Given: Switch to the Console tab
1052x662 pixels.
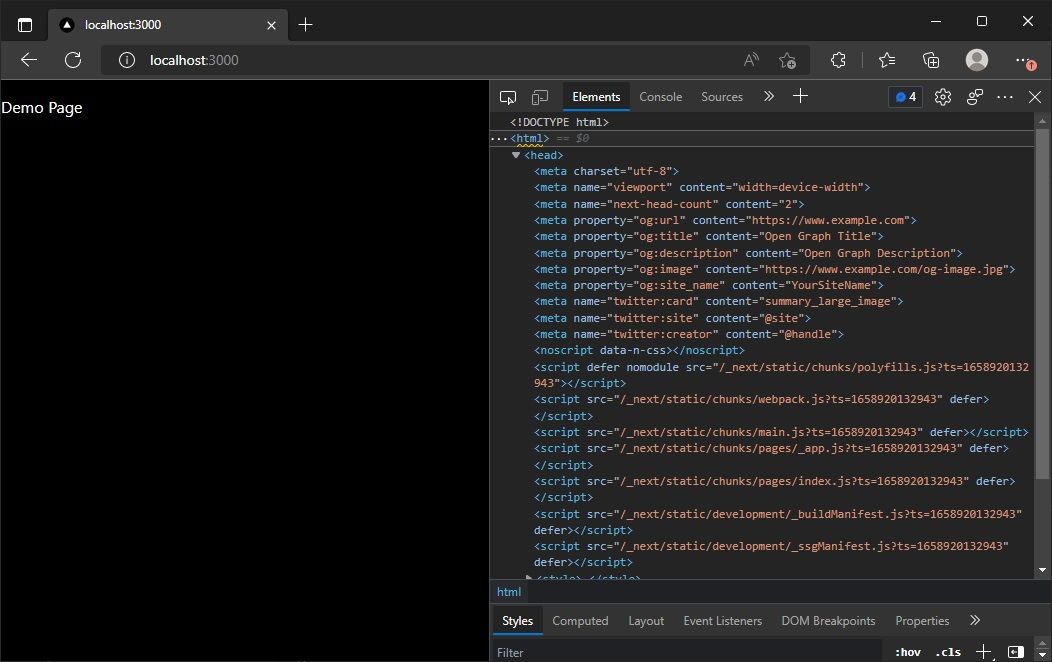Looking at the screenshot, I should tap(660, 96).
